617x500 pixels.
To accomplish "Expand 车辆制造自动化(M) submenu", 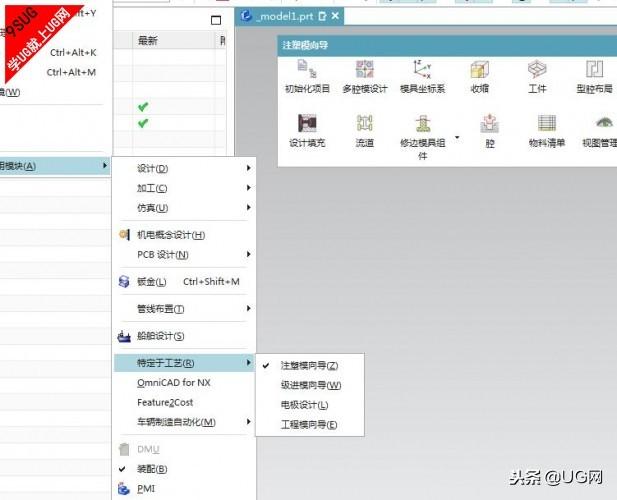I will (184, 422).
